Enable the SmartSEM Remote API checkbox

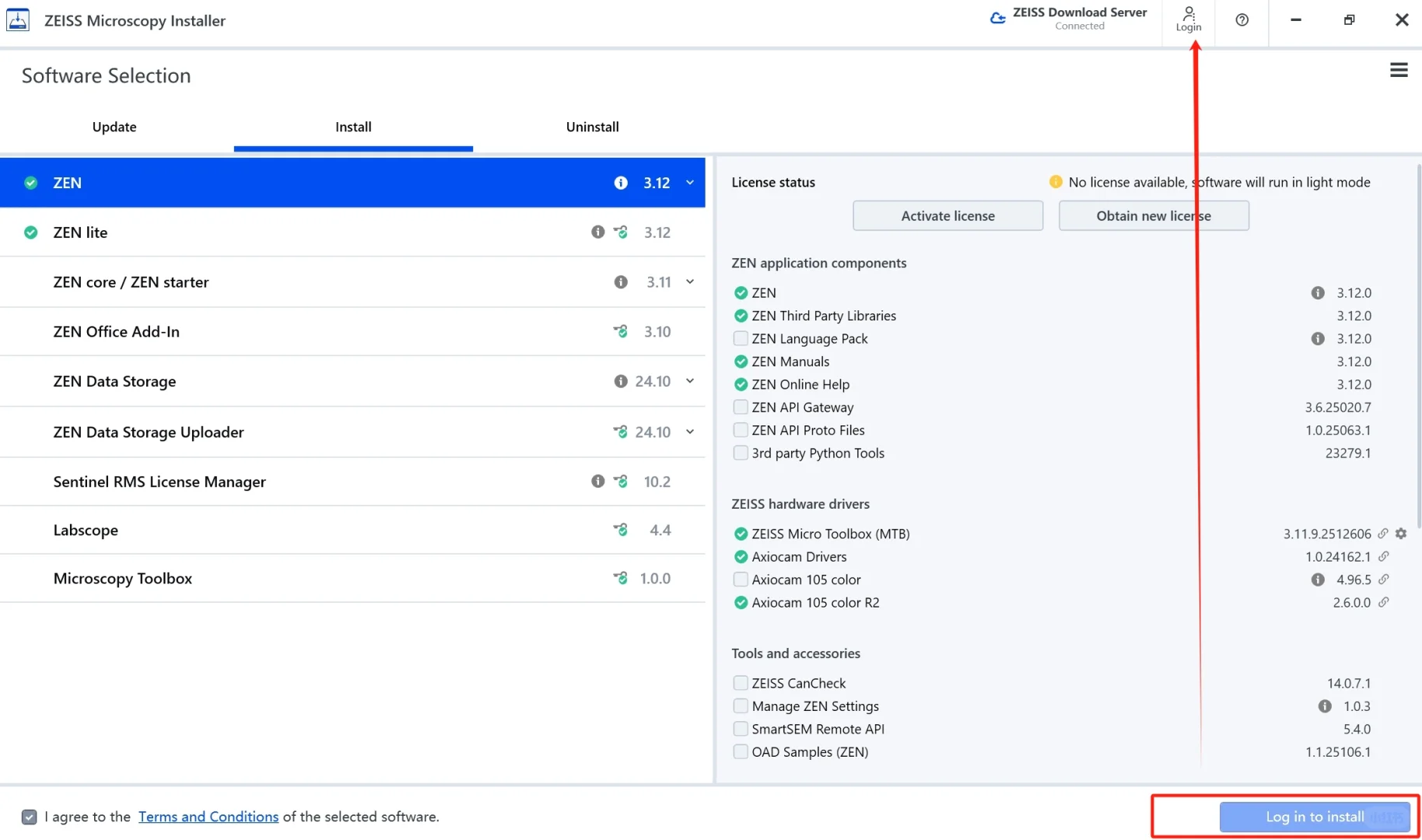741,729
